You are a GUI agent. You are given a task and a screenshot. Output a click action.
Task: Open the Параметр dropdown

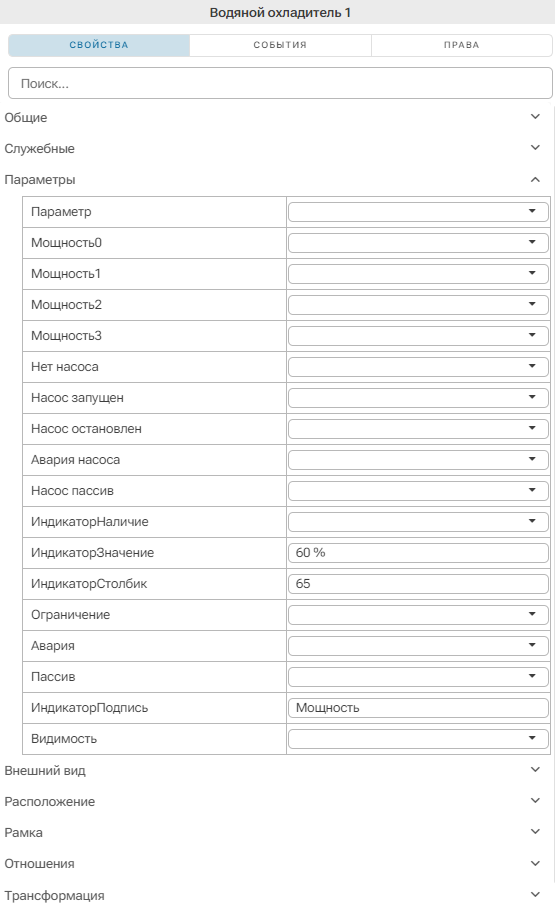[x=418, y=211]
